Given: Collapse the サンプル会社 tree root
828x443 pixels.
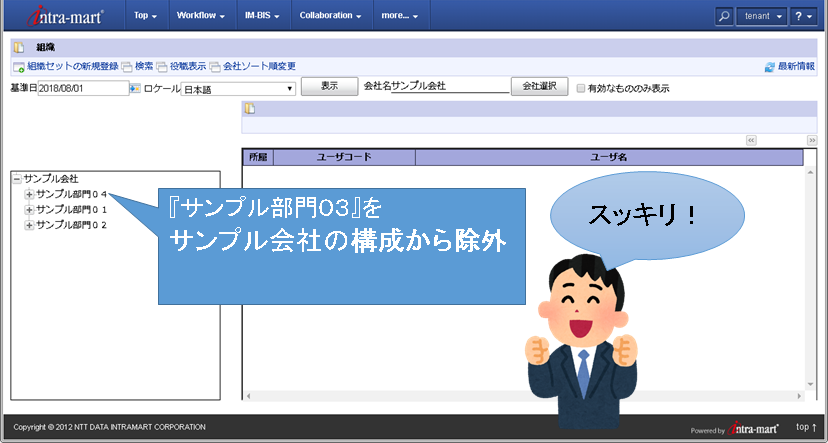Looking at the screenshot, I should [17, 180].
